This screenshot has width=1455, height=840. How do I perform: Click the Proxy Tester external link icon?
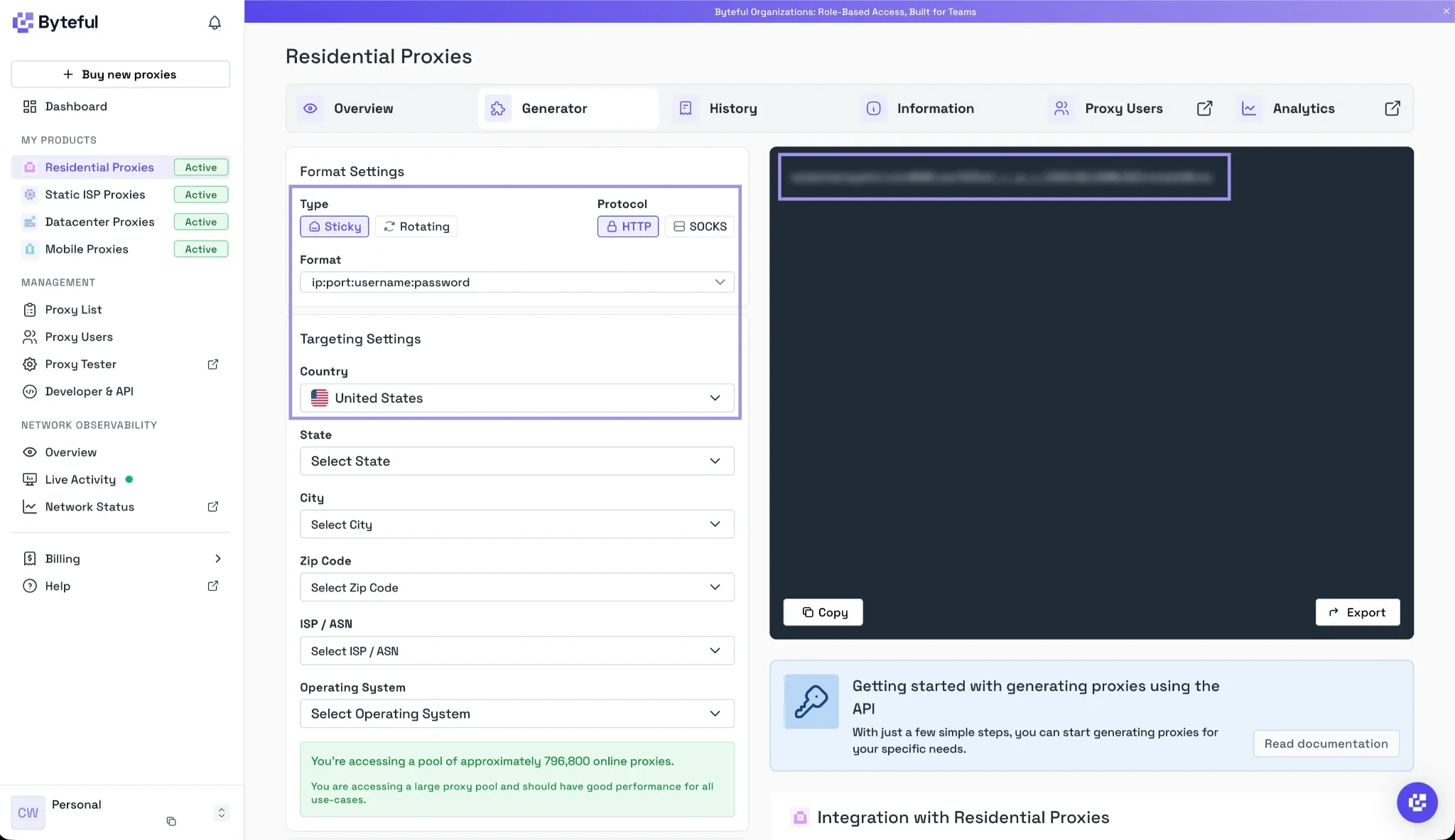pos(213,364)
